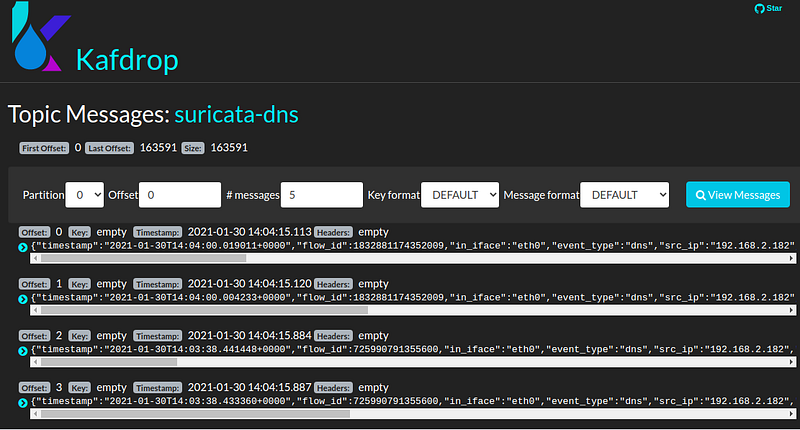Click the Topic Messages heading text
This screenshot has height=430, width=800.
point(88,114)
